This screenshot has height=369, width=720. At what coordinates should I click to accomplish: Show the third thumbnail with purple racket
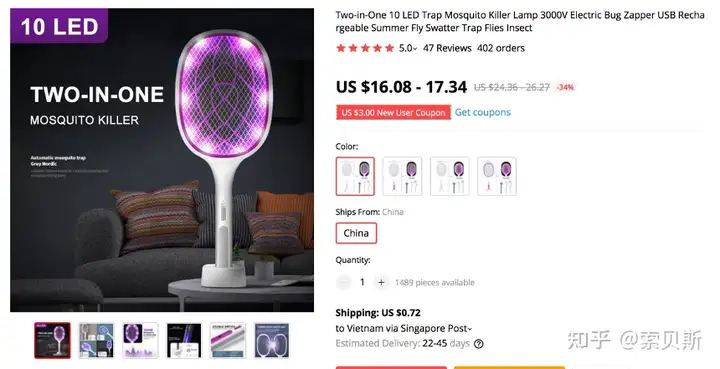tap(140, 340)
